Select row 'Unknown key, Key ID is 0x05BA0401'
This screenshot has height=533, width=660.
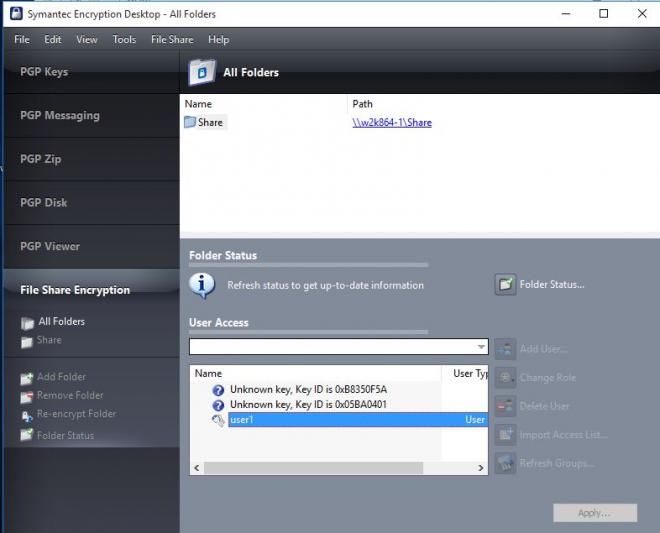coord(309,405)
